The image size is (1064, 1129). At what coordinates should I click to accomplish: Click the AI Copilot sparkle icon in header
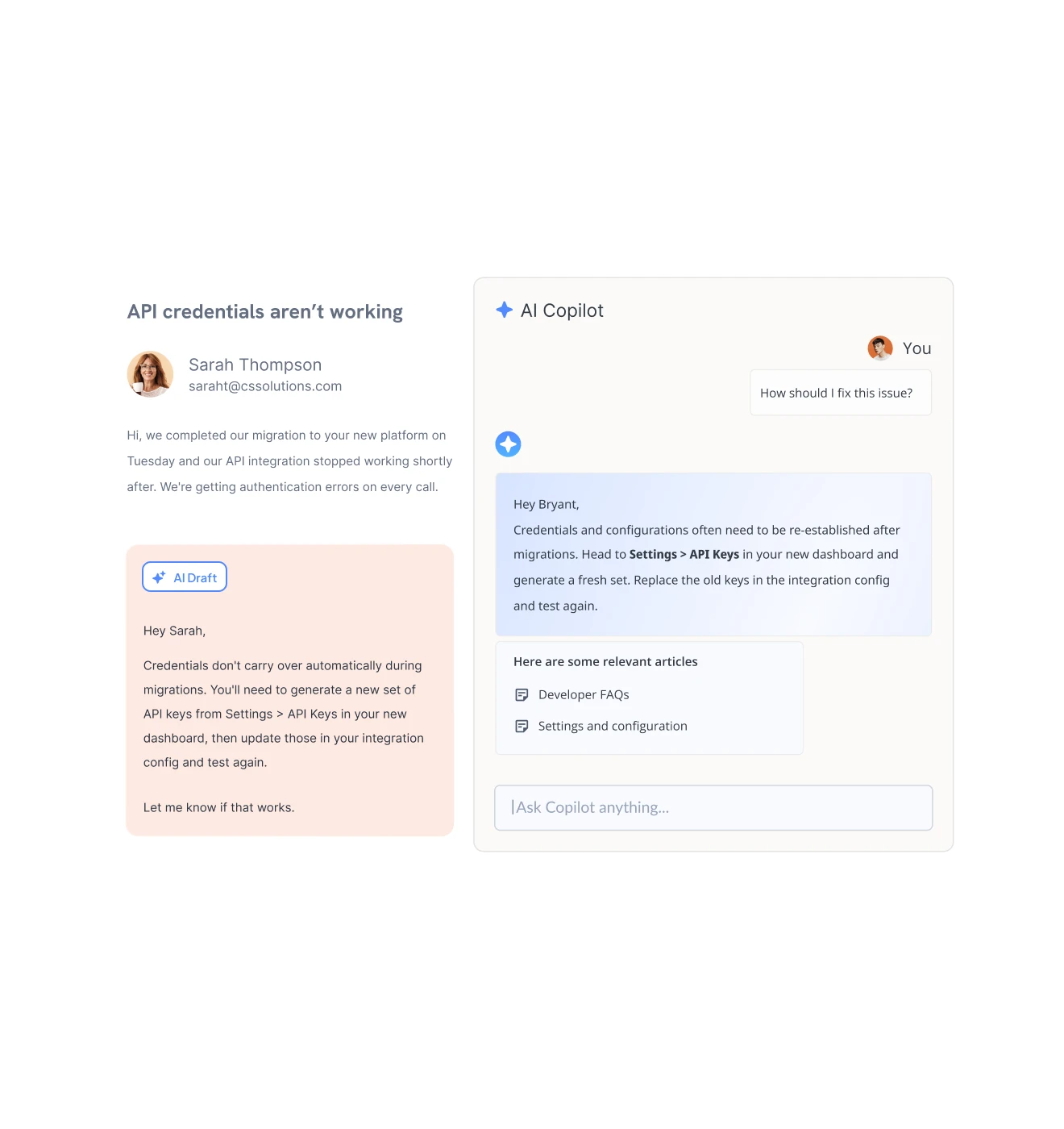pyautogui.click(x=505, y=310)
